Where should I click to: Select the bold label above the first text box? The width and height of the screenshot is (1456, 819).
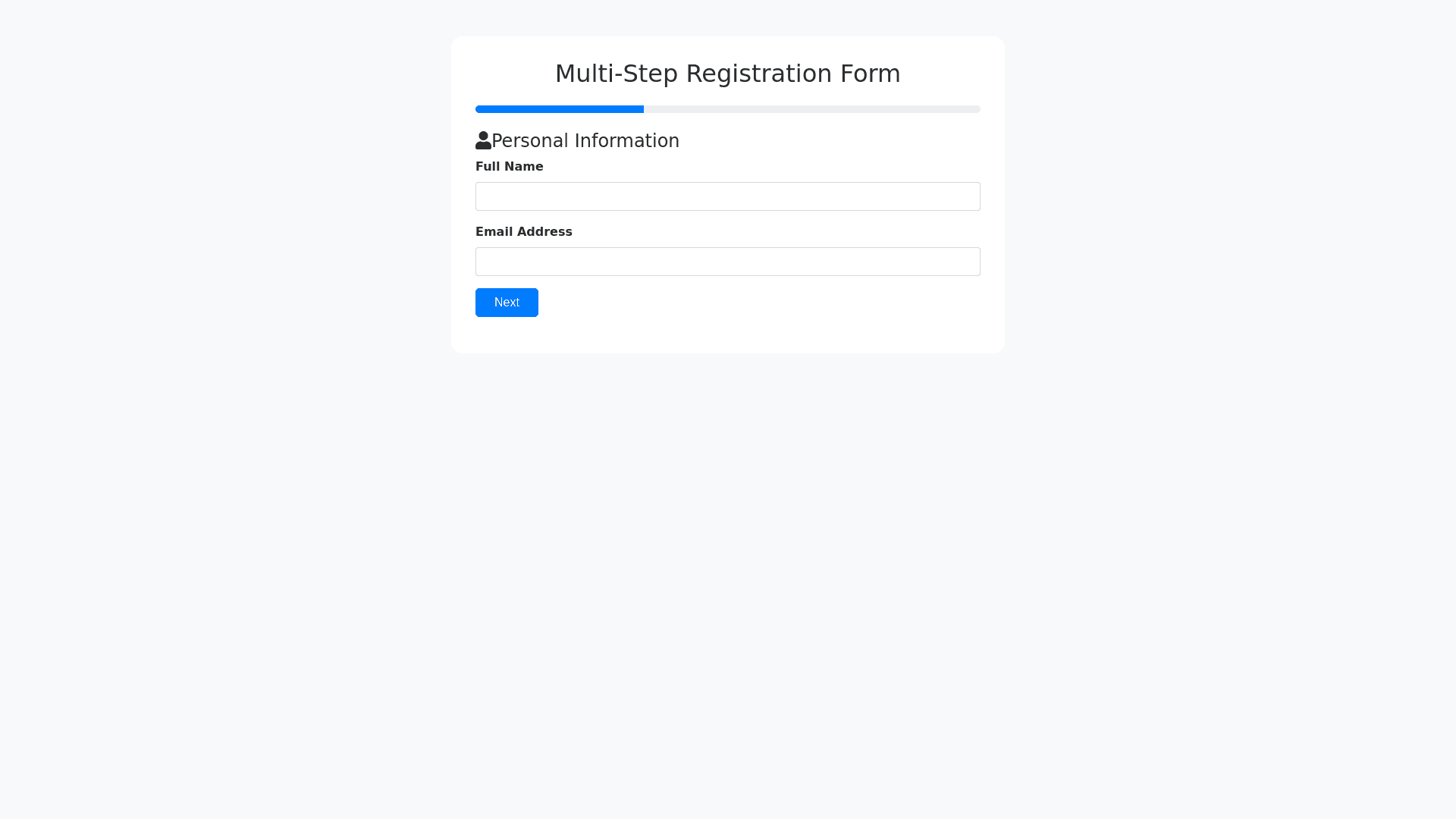[509, 167]
